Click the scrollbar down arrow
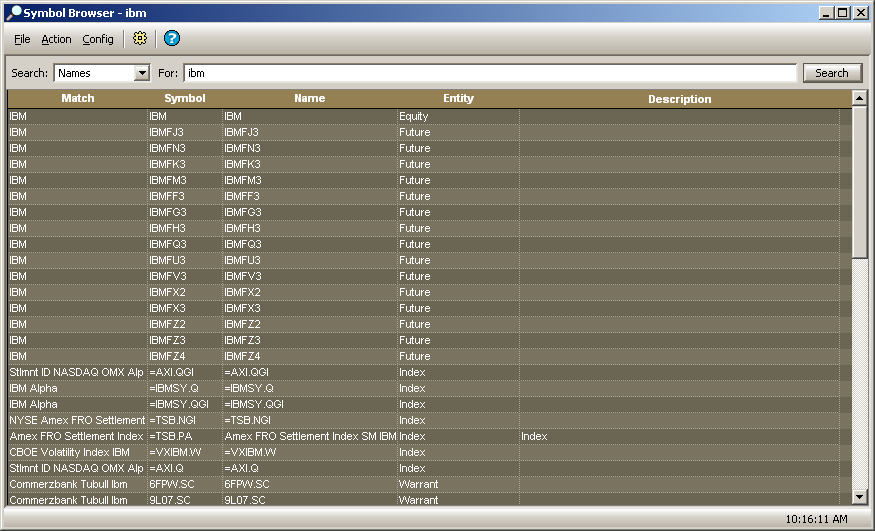The height and width of the screenshot is (531, 875). coord(859,496)
